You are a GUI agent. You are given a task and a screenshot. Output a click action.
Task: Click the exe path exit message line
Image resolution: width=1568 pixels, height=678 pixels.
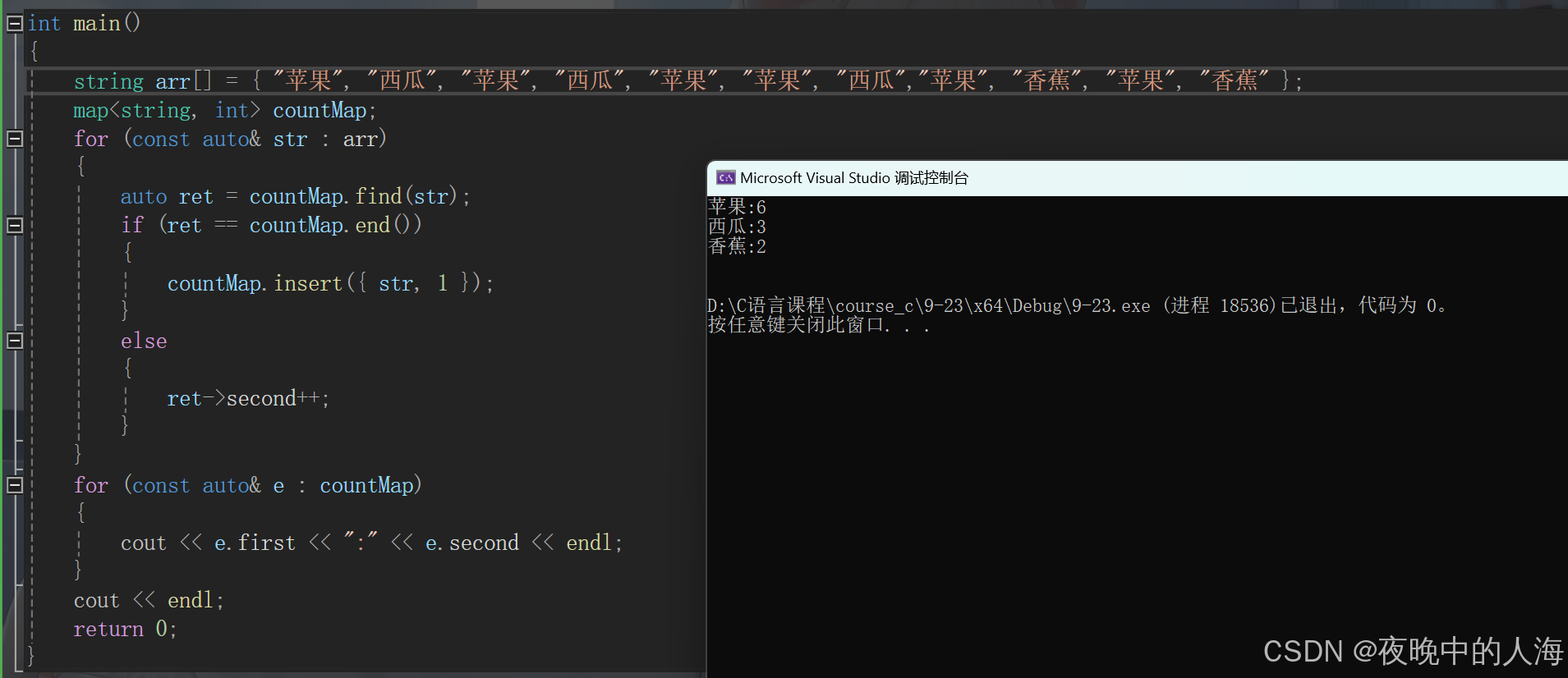point(1076,305)
